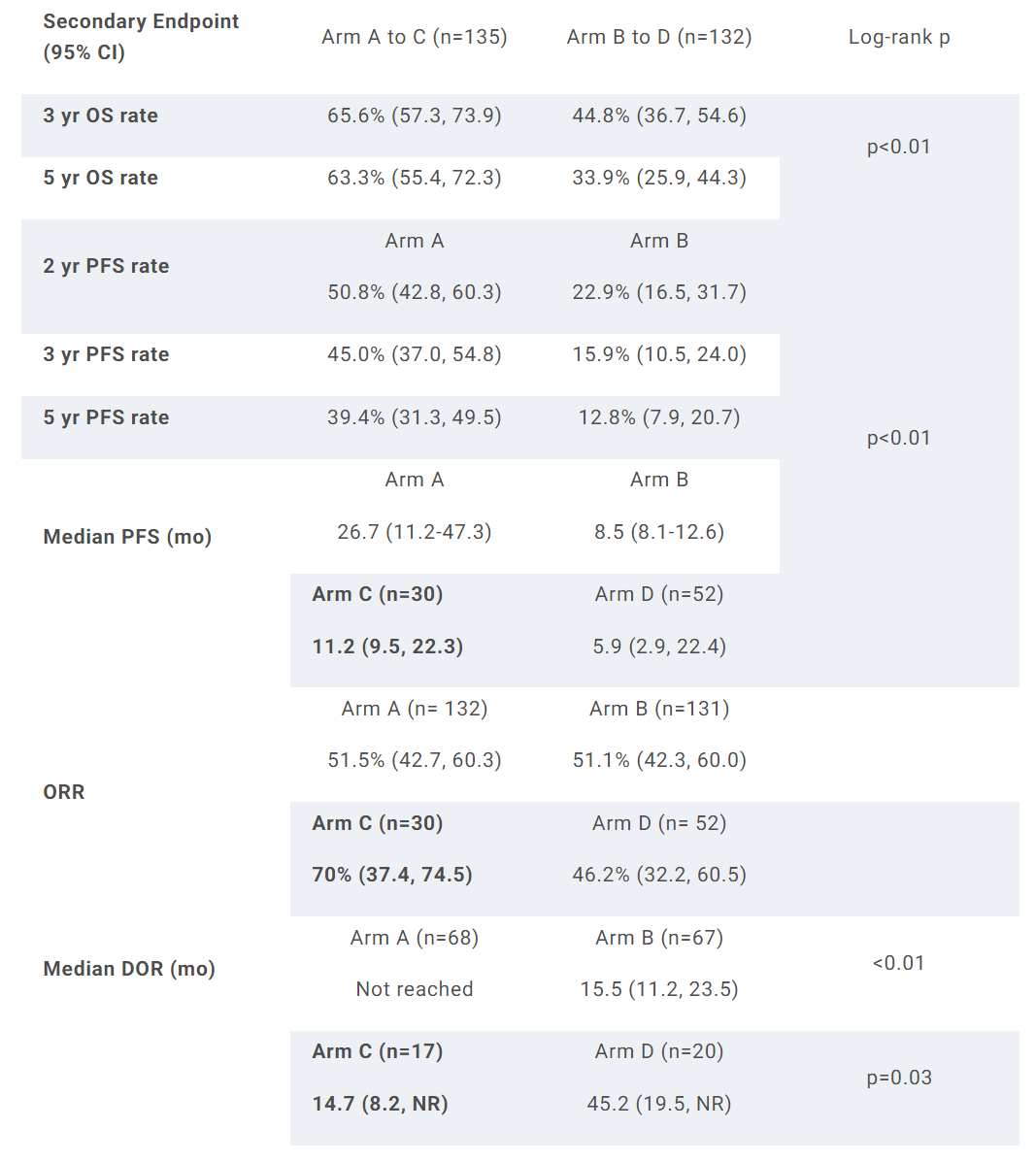Select the 26.7 (11.2-47.3) median PFS value
The image size is (1036, 1162).
(415, 532)
